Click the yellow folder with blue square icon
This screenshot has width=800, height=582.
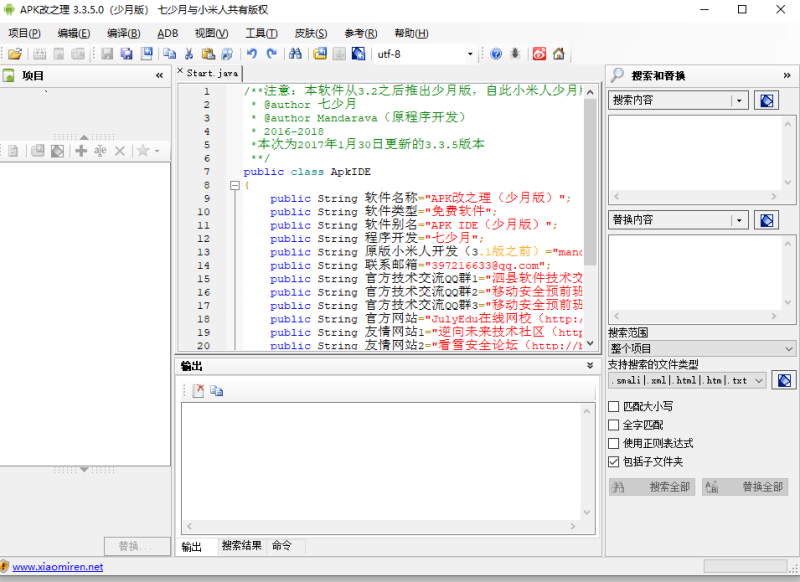point(320,54)
